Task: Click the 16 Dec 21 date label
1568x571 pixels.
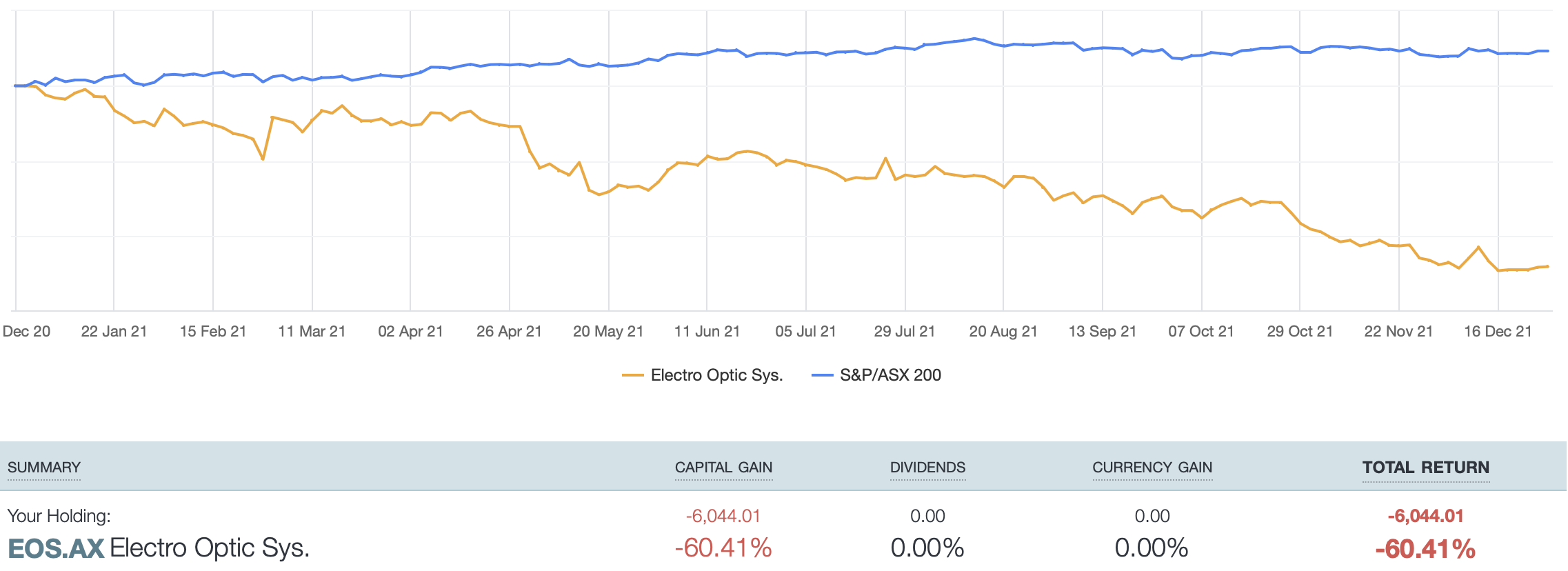Action: pyautogui.click(x=1498, y=332)
